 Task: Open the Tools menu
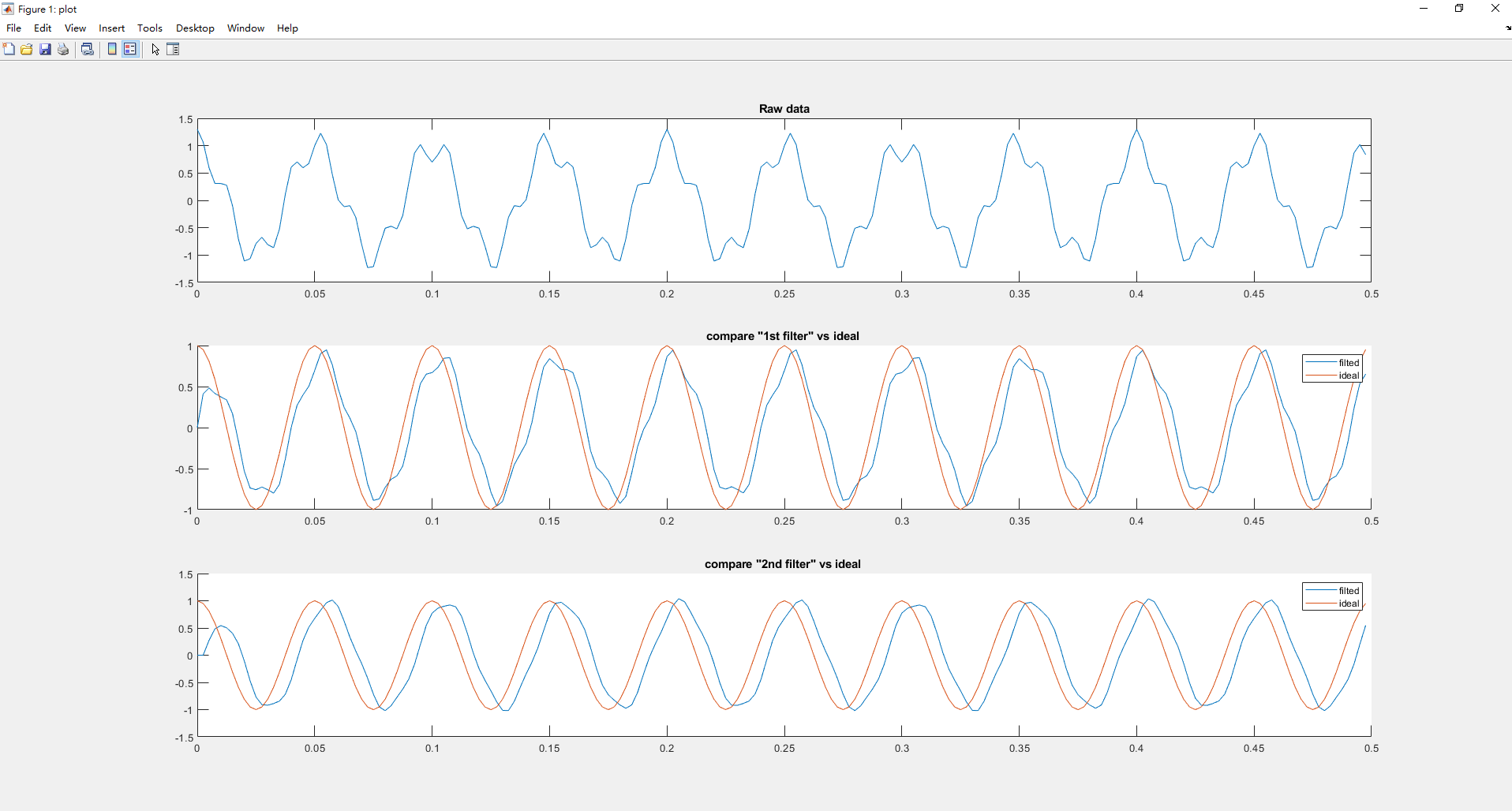click(150, 28)
